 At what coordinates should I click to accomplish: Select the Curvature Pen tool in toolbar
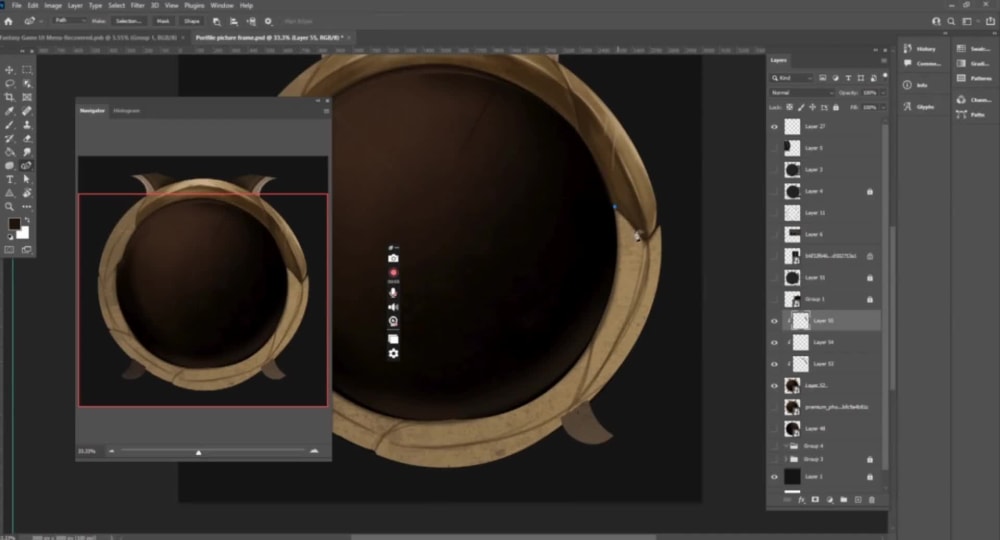(27, 166)
